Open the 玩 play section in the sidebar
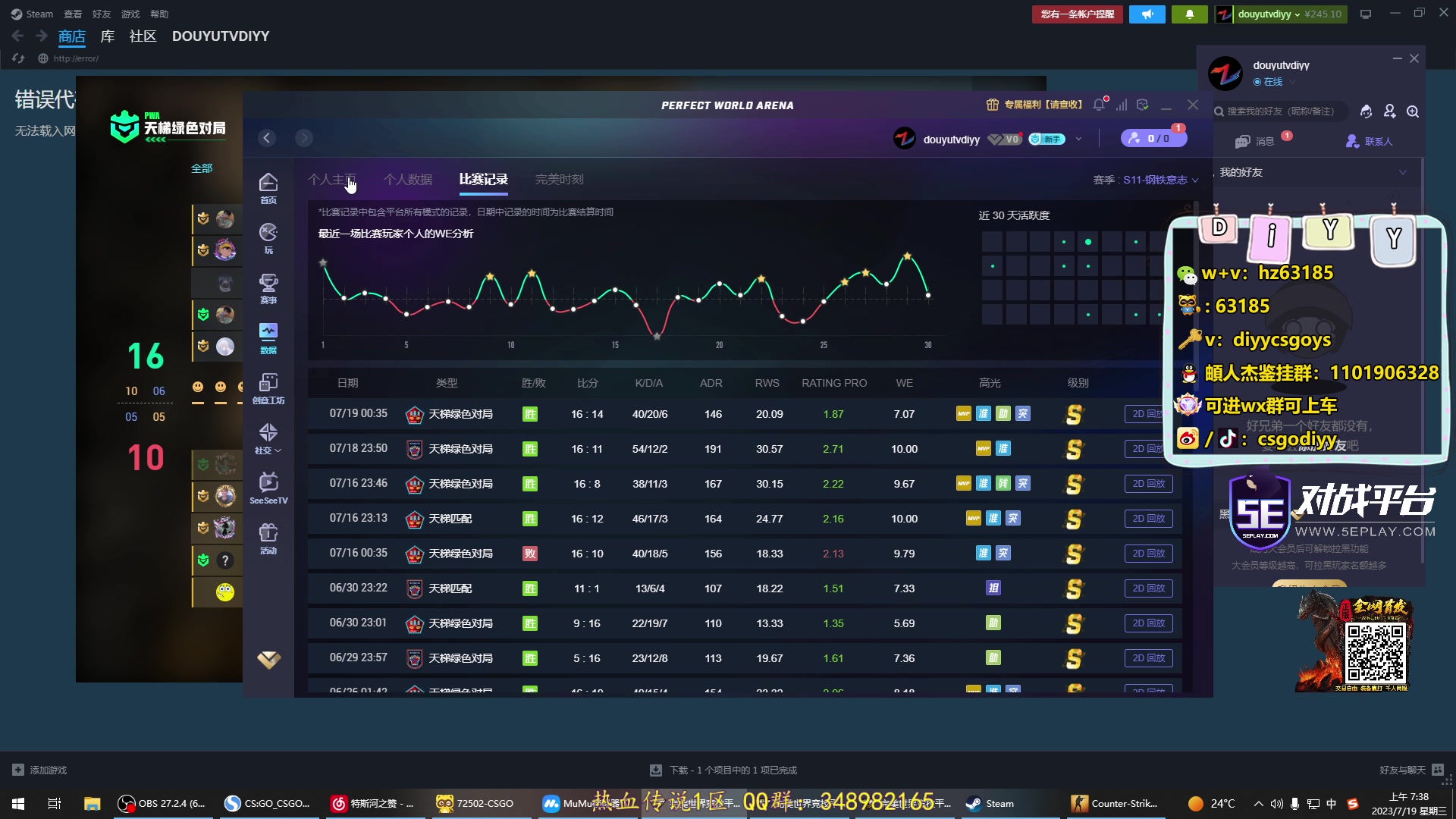The image size is (1456, 819). [268, 238]
